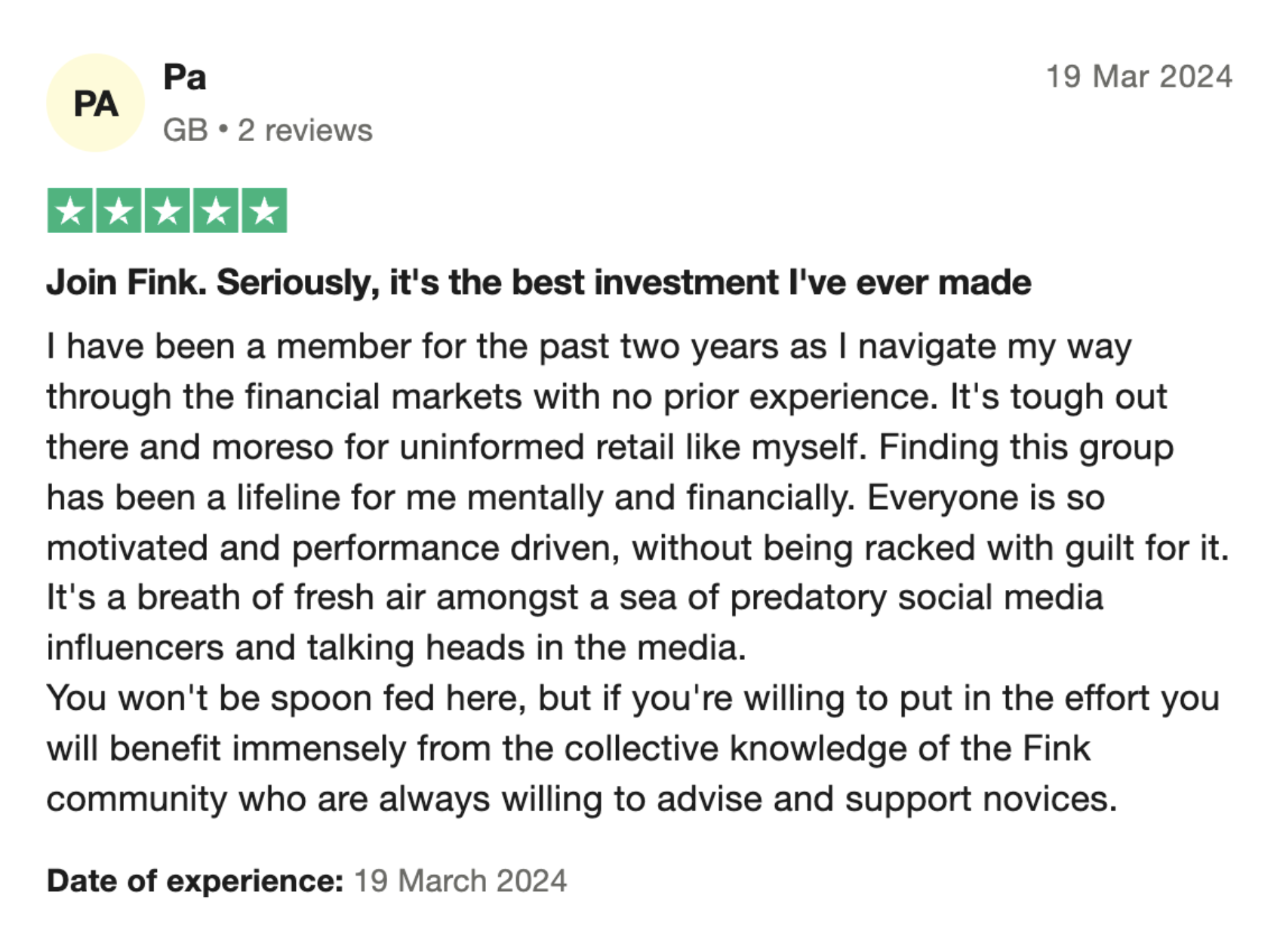Click the first green rating star
Image resolution: width=1280 pixels, height=952 pixels.
tap(70, 210)
